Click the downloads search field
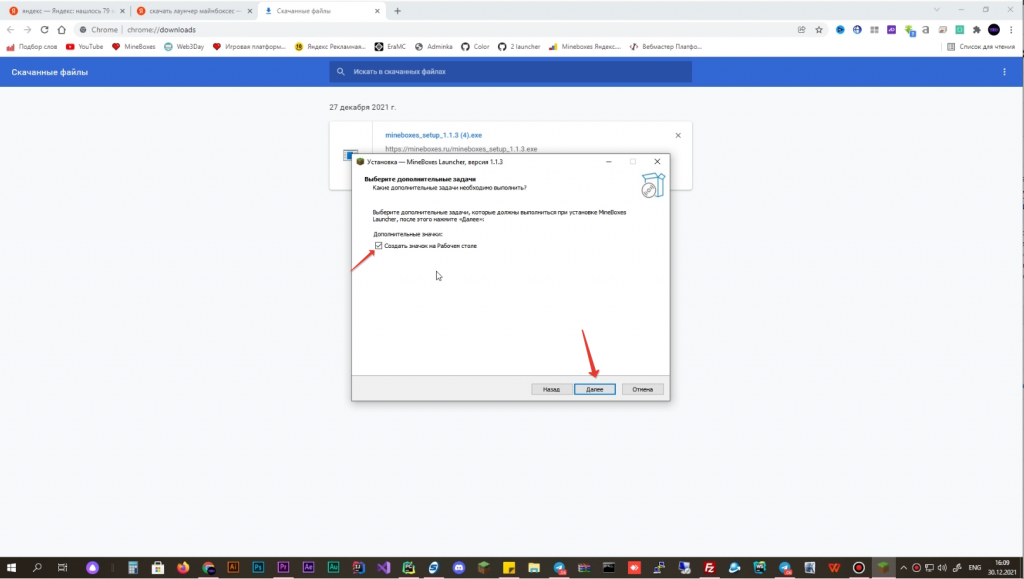This screenshot has height=579, width=1024. pyautogui.click(x=510, y=72)
